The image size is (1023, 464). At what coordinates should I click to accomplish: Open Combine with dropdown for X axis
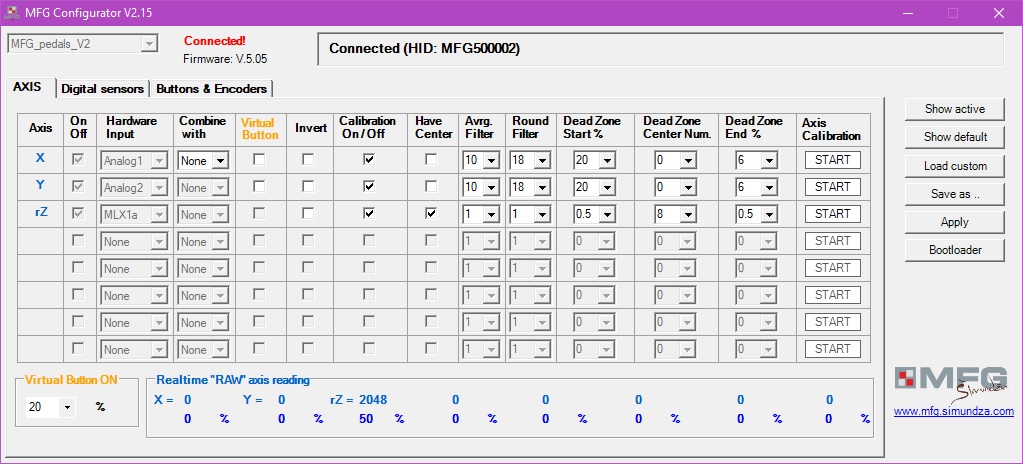tap(203, 161)
